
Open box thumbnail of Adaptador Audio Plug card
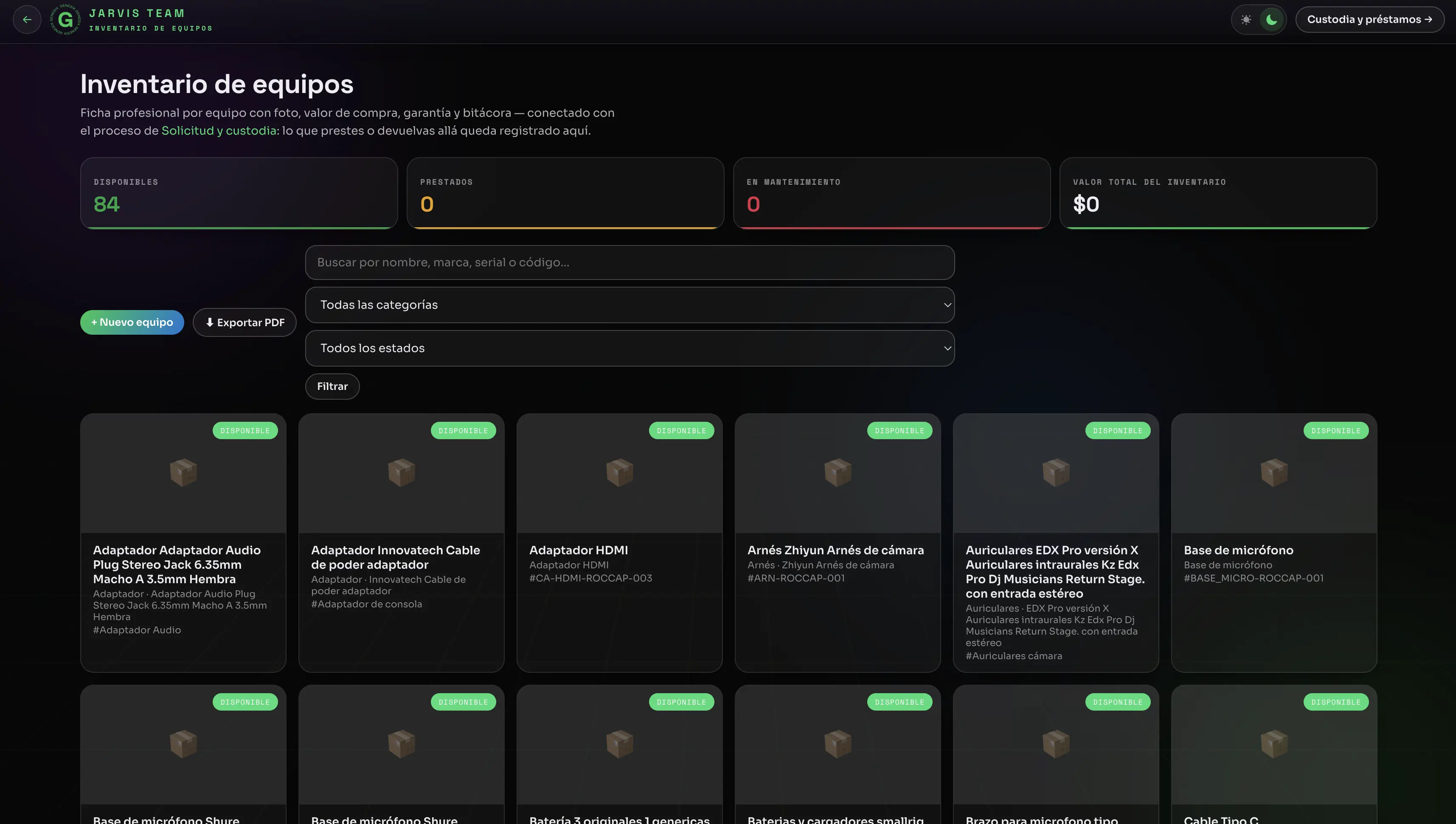click(183, 473)
